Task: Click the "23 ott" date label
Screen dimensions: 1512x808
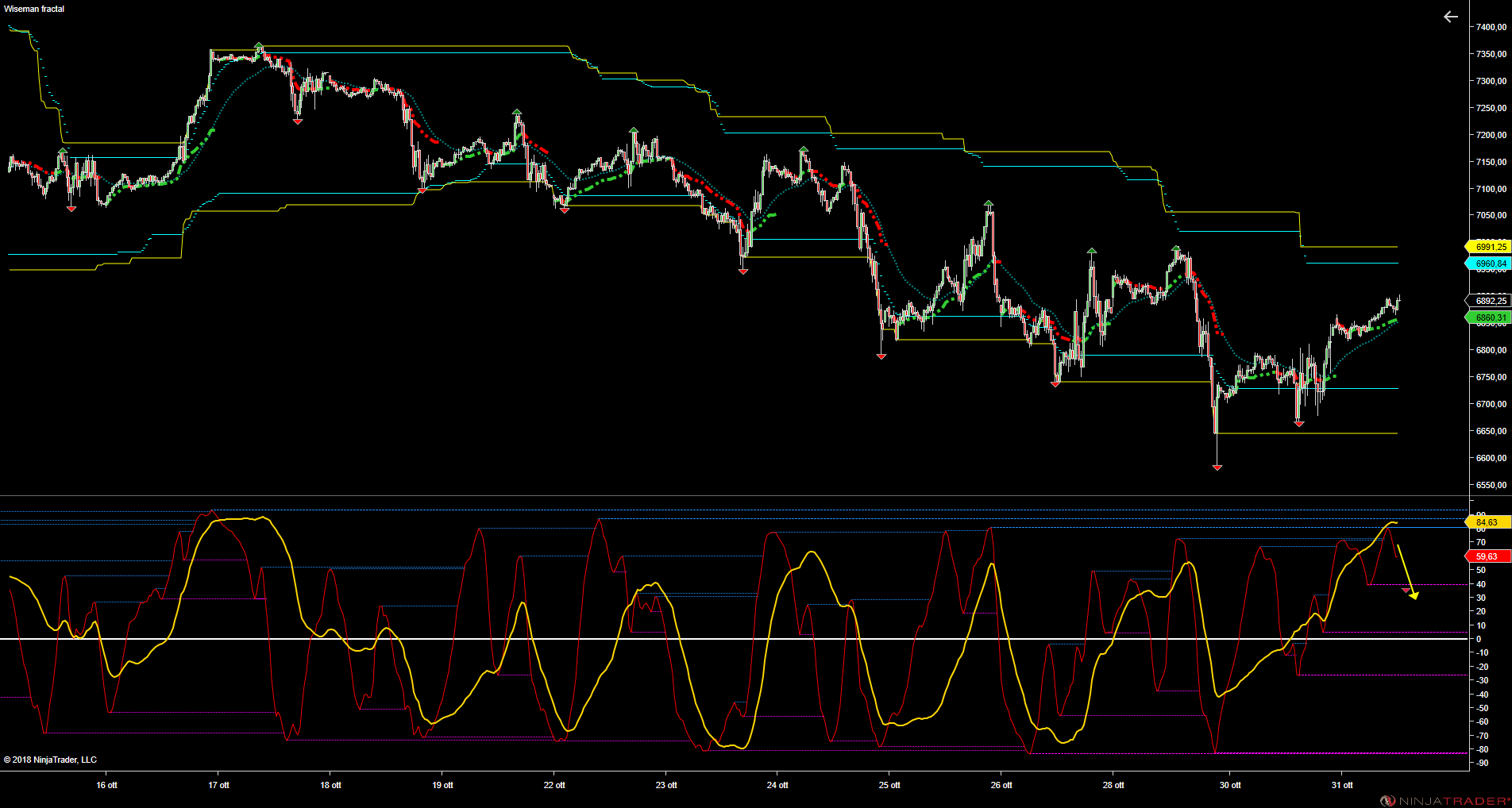Action: [x=666, y=785]
